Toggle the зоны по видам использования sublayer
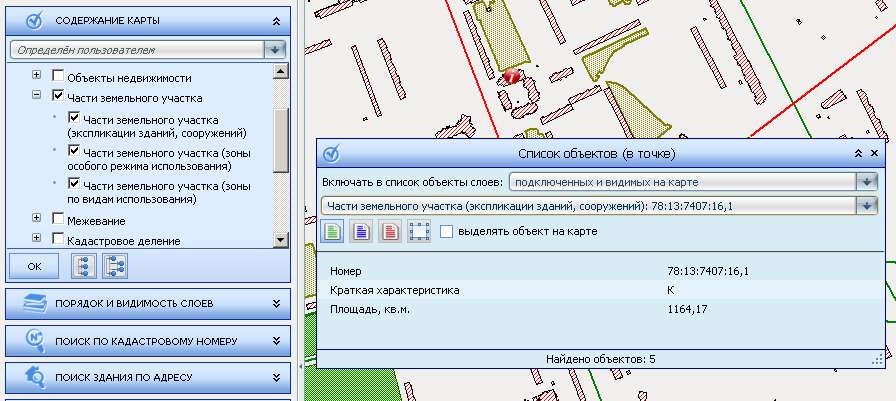 tap(74, 184)
